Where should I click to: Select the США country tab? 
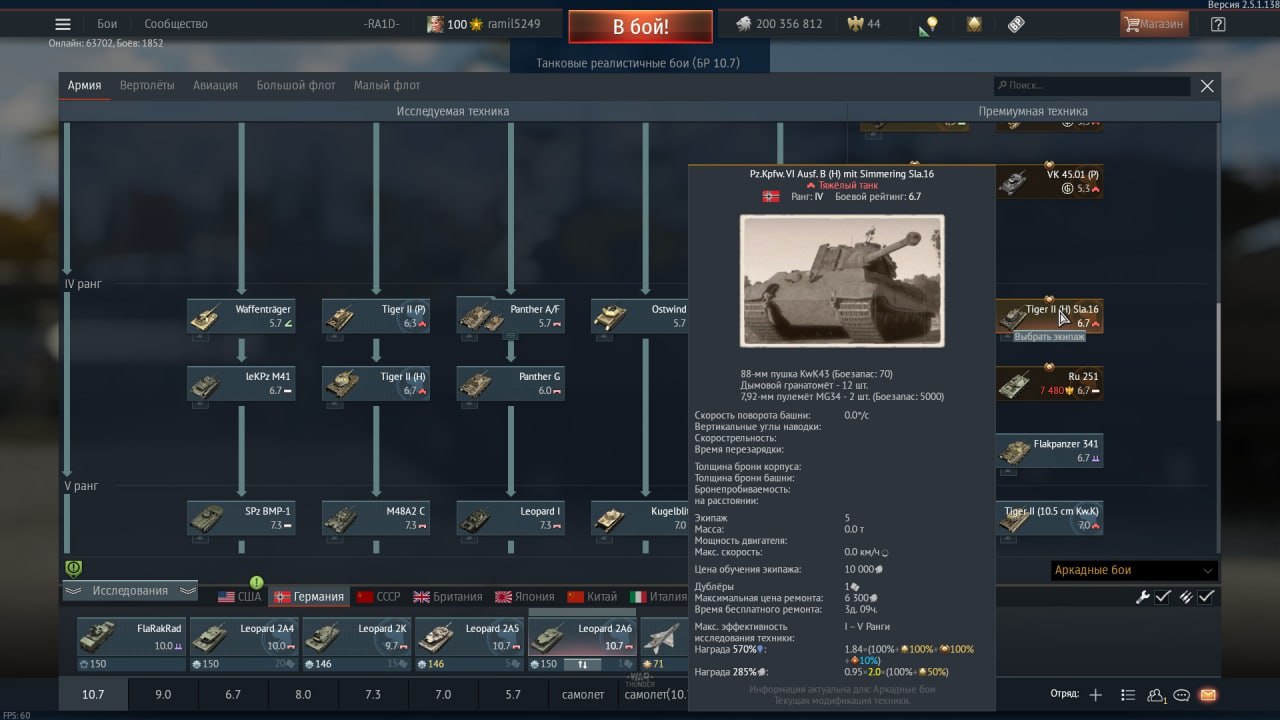click(x=240, y=597)
